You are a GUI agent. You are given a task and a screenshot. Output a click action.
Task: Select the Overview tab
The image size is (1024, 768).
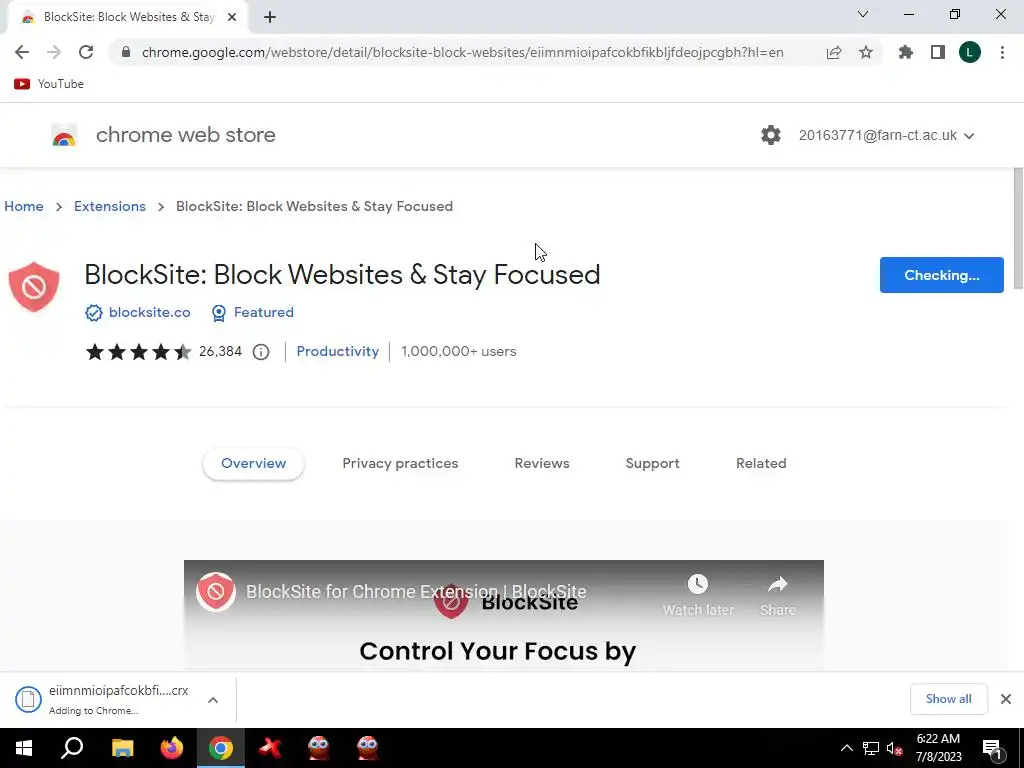pos(253,463)
